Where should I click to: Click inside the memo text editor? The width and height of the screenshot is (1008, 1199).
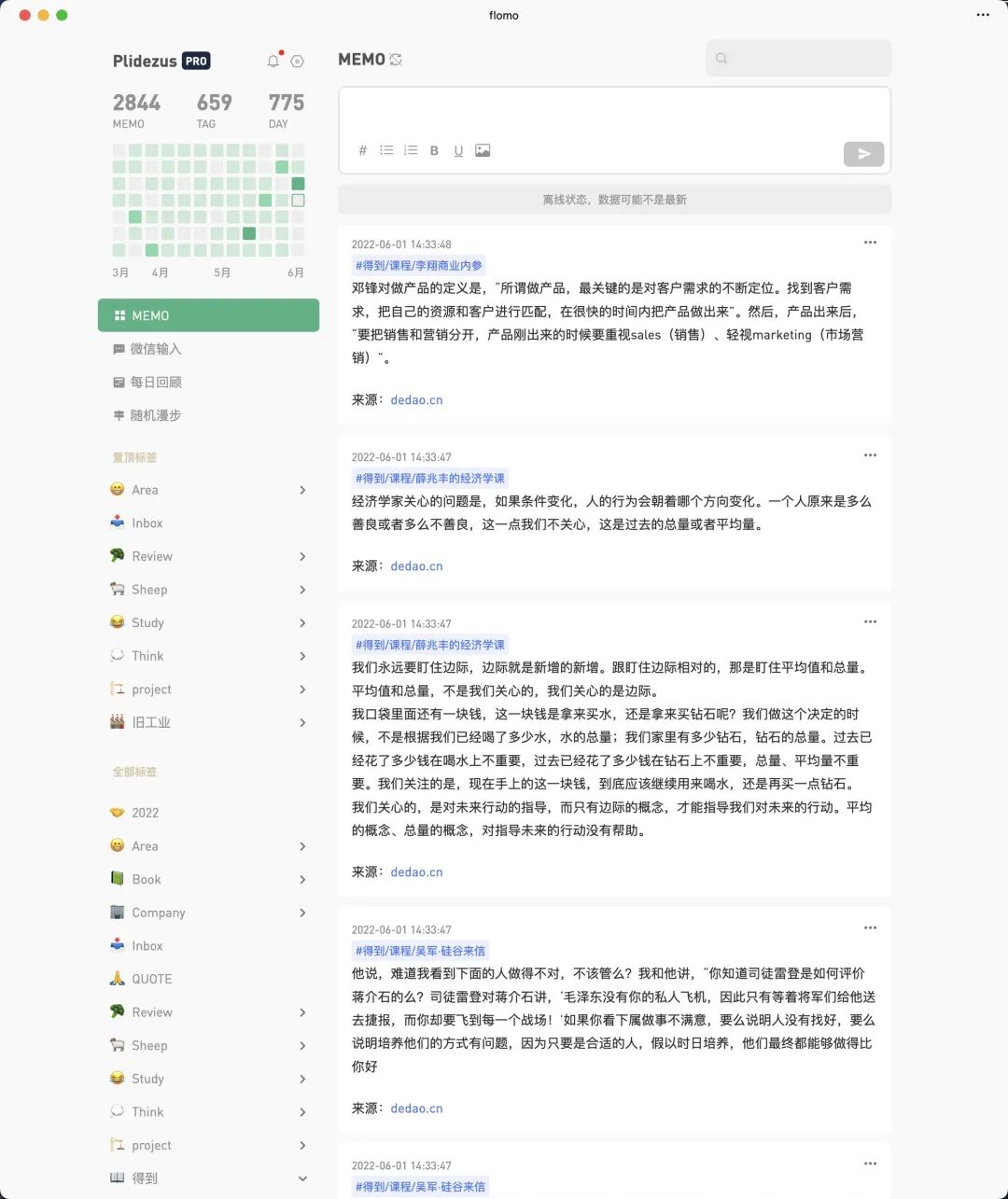614,114
